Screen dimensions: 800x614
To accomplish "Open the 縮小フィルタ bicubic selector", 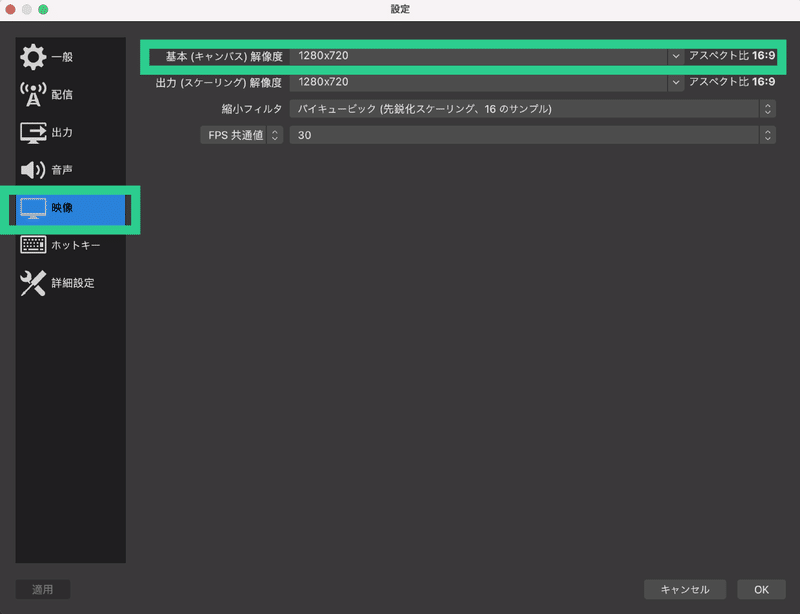I will click(533, 109).
